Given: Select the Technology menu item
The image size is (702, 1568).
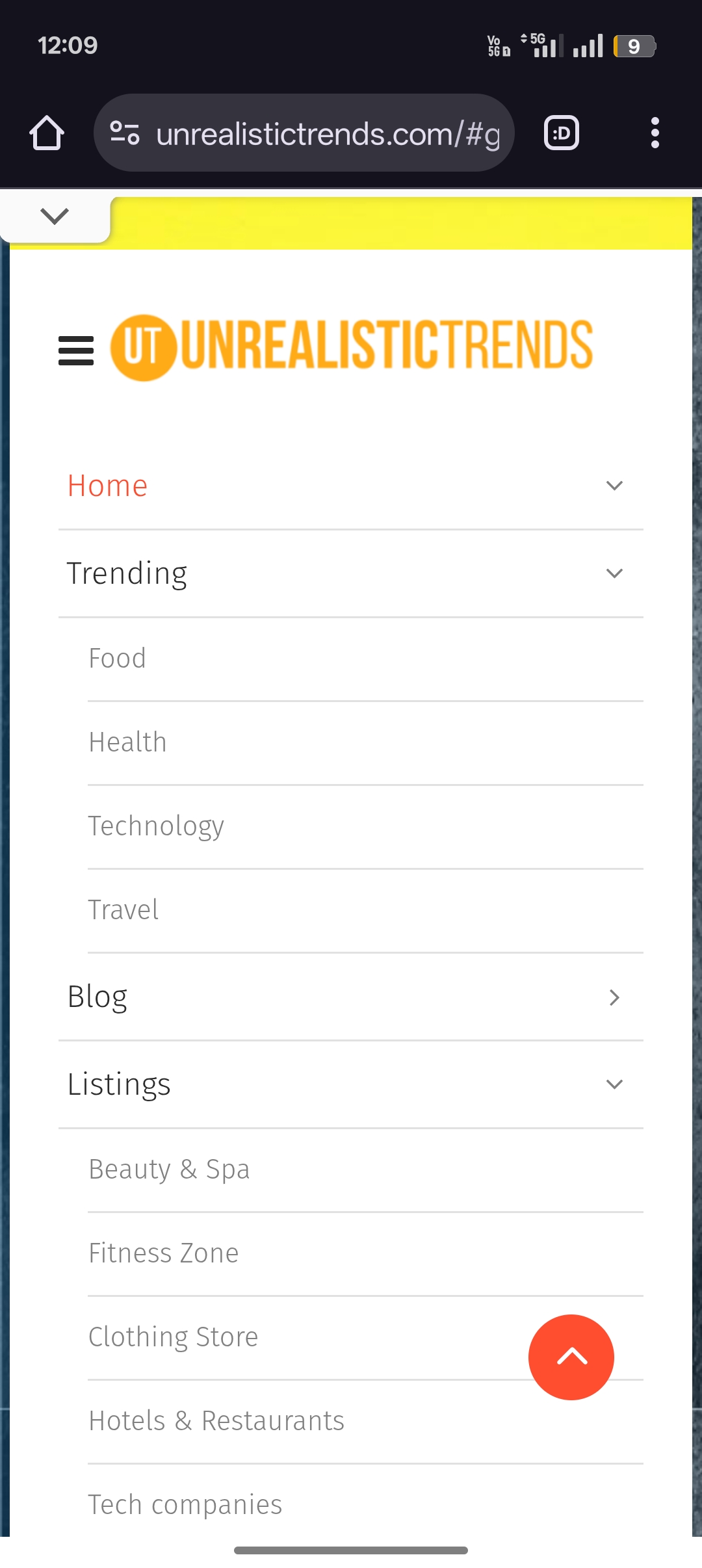Looking at the screenshot, I should 156,826.
